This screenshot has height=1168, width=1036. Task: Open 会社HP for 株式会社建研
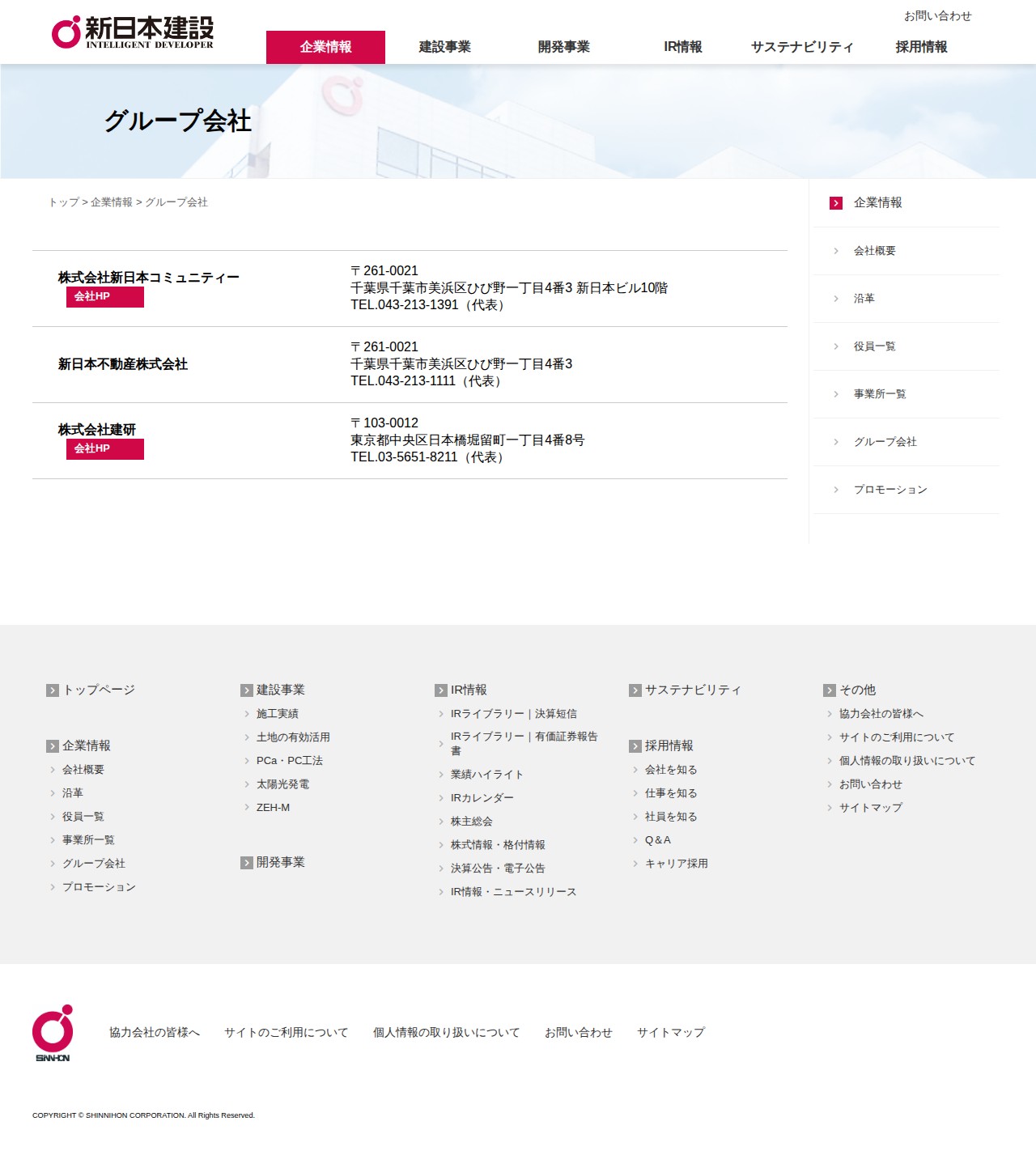[105, 449]
